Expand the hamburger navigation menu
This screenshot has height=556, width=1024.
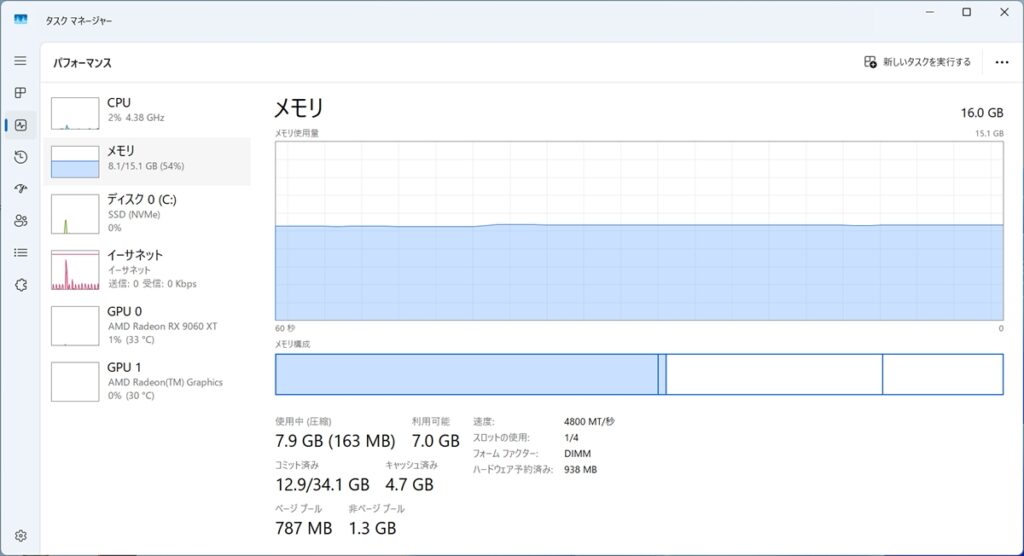pyautogui.click(x=20, y=61)
